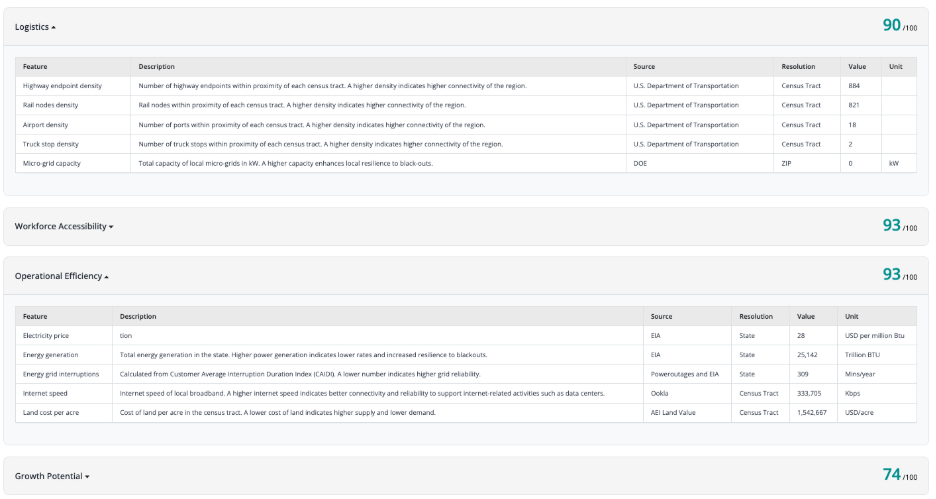Click the Growth Potential score of 74
Screen dimensions: 936x499
[892, 475]
